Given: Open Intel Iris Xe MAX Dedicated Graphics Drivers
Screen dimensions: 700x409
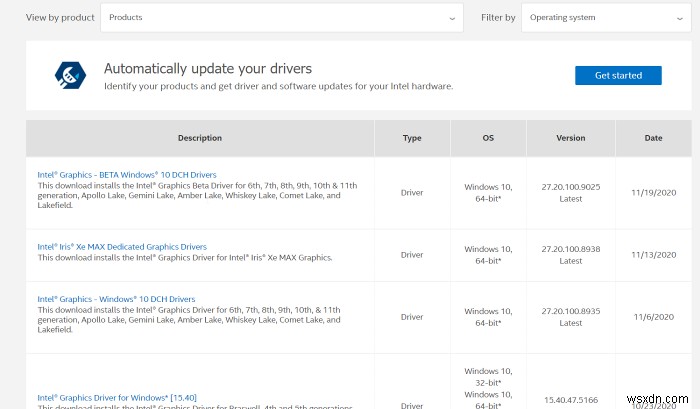Looking at the screenshot, I should click(122, 246).
